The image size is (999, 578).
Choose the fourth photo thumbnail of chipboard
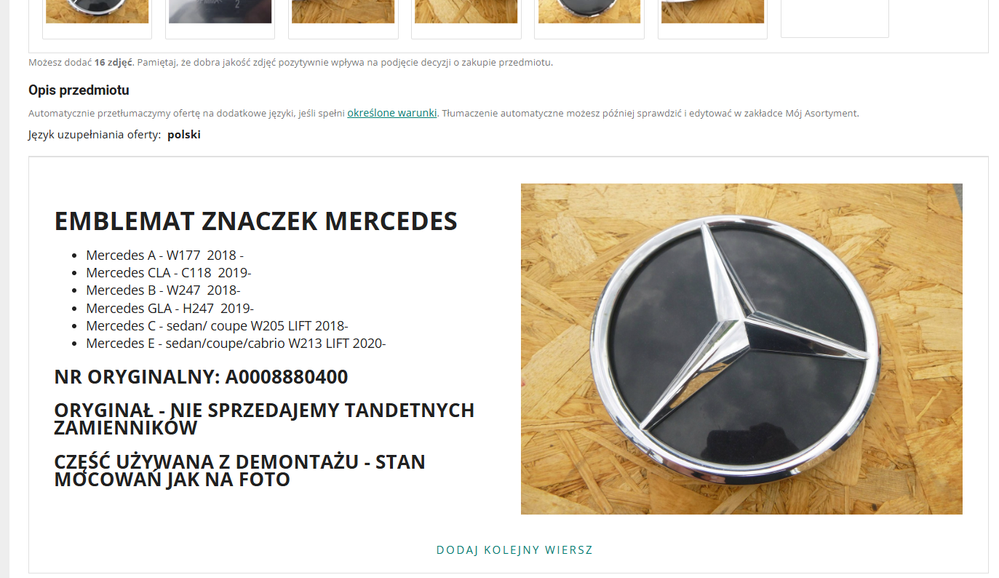[x=466, y=11]
